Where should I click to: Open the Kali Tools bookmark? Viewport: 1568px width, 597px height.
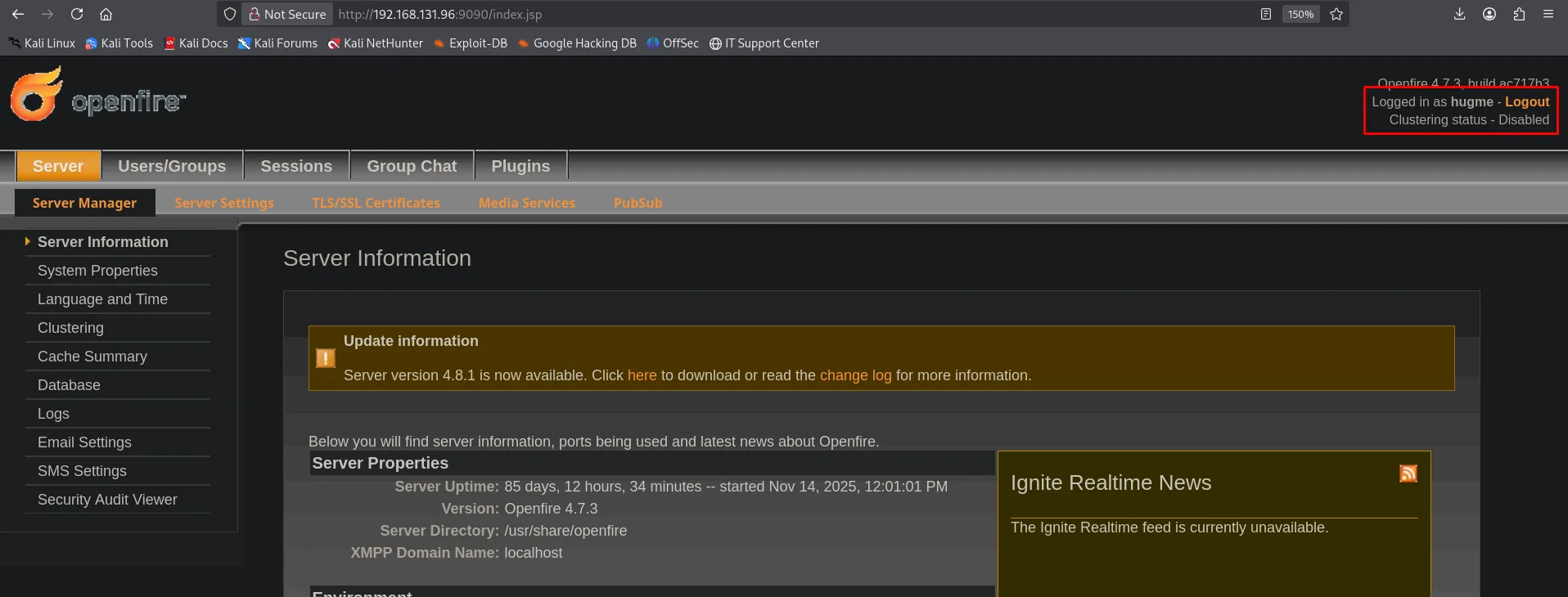119,43
